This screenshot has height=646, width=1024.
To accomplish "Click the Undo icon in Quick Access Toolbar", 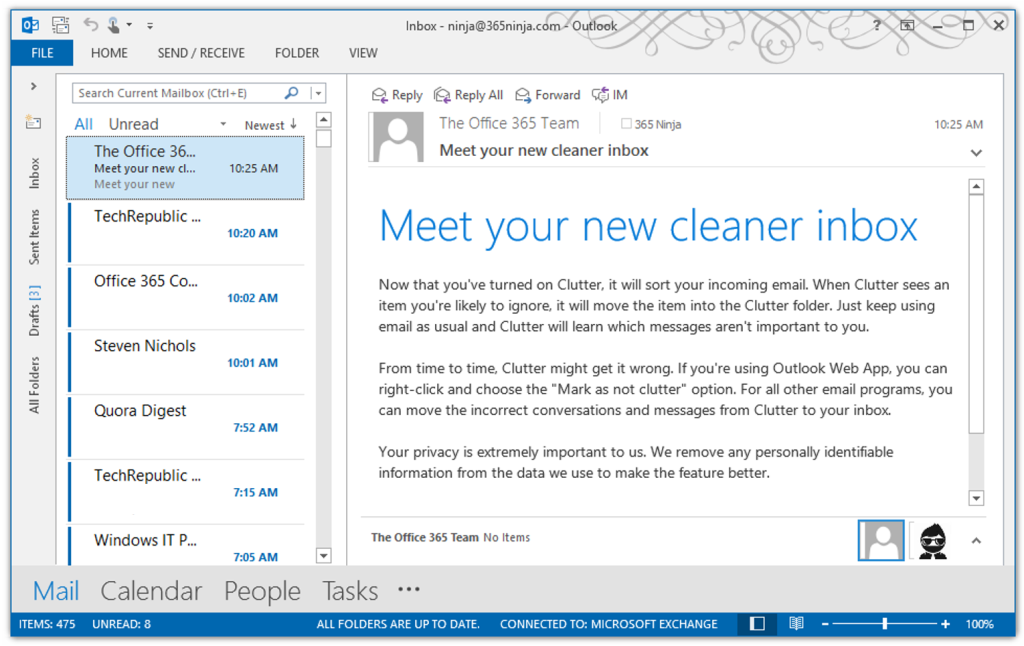I will [x=91, y=25].
